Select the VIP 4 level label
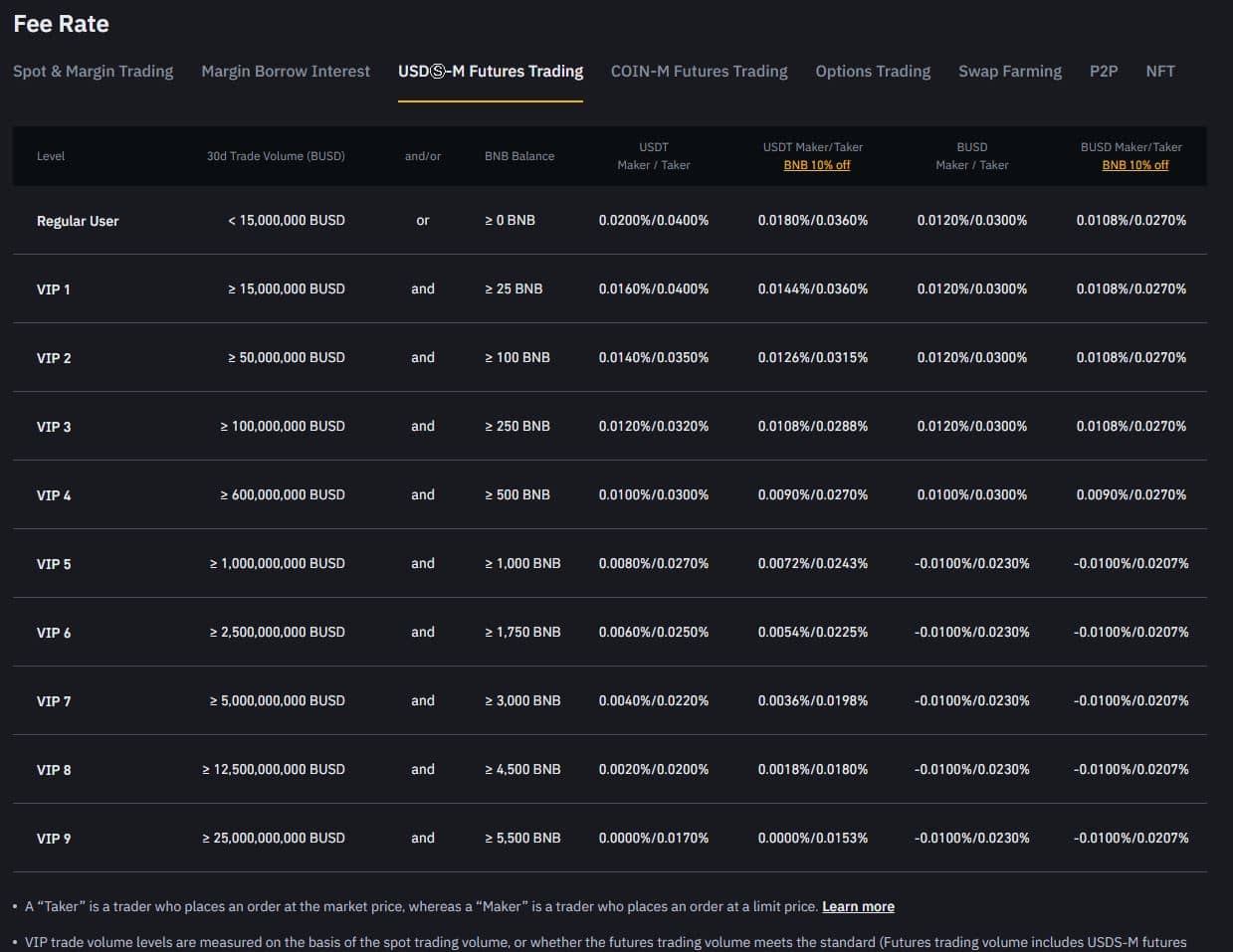This screenshot has height=952, width=1233. 54,495
